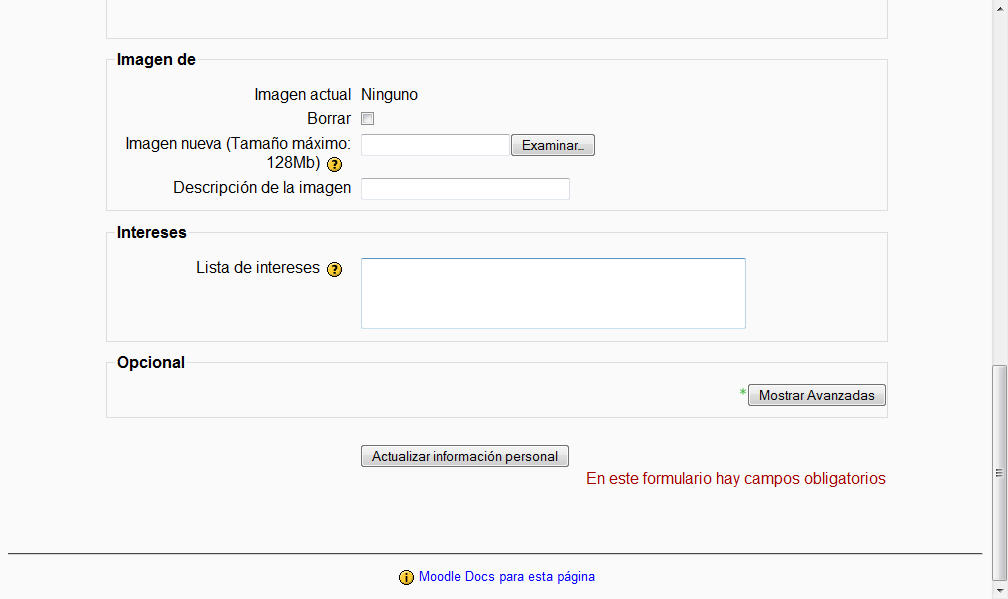Click the Descripción de la imagen field

point(465,189)
